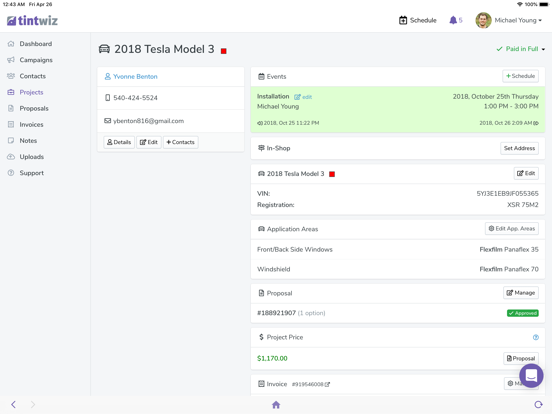Click the Project Price help icon
This screenshot has width=552, height=414.
[536, 338]
